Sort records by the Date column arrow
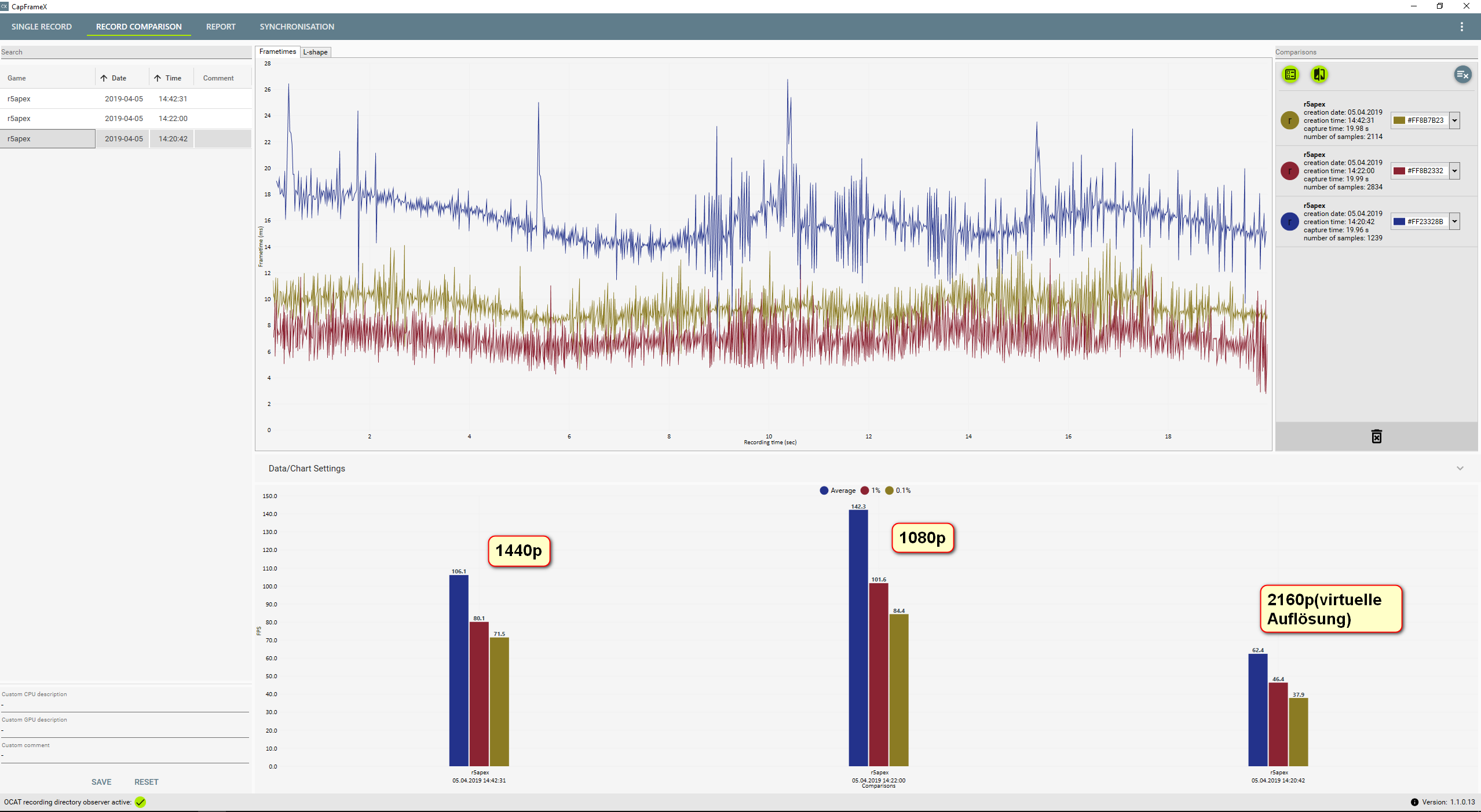Viewport: 1481px width, 812px height. tap(104, 78)
